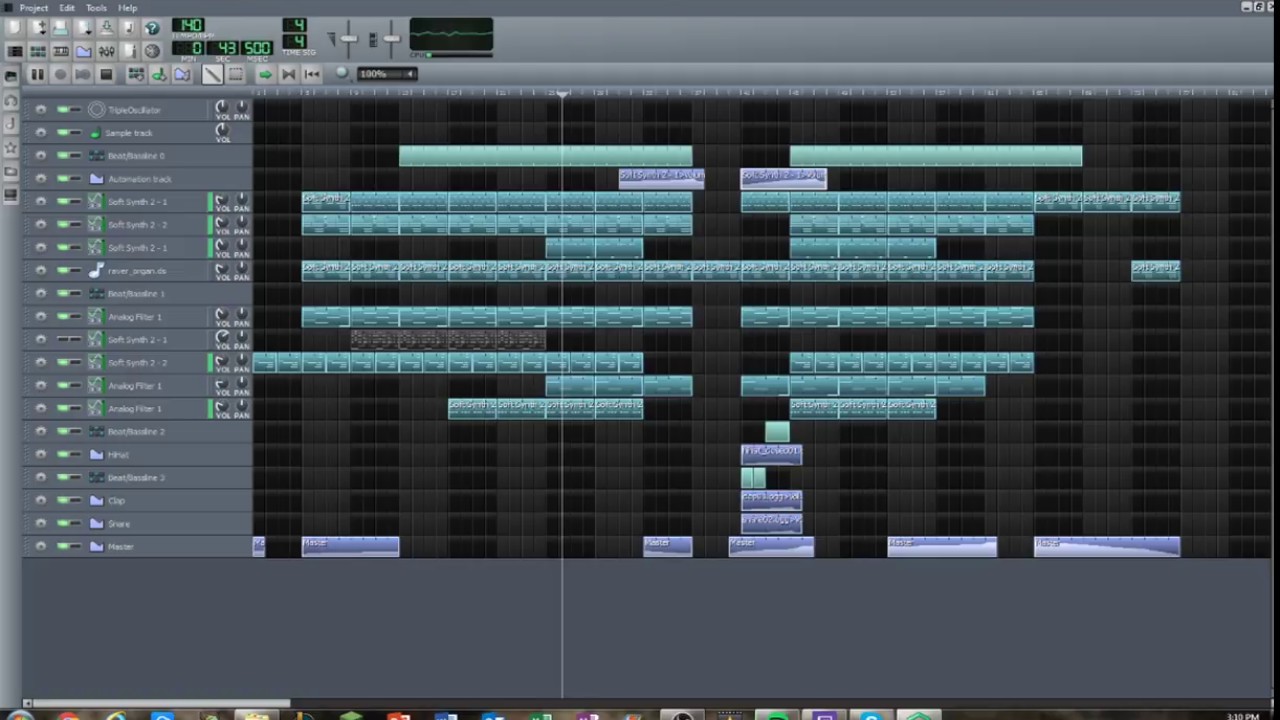Open the recently opened projects dropdown
Image resolution: width=1280 pixels, height=720 pixels.
click(x=84, y=28)
